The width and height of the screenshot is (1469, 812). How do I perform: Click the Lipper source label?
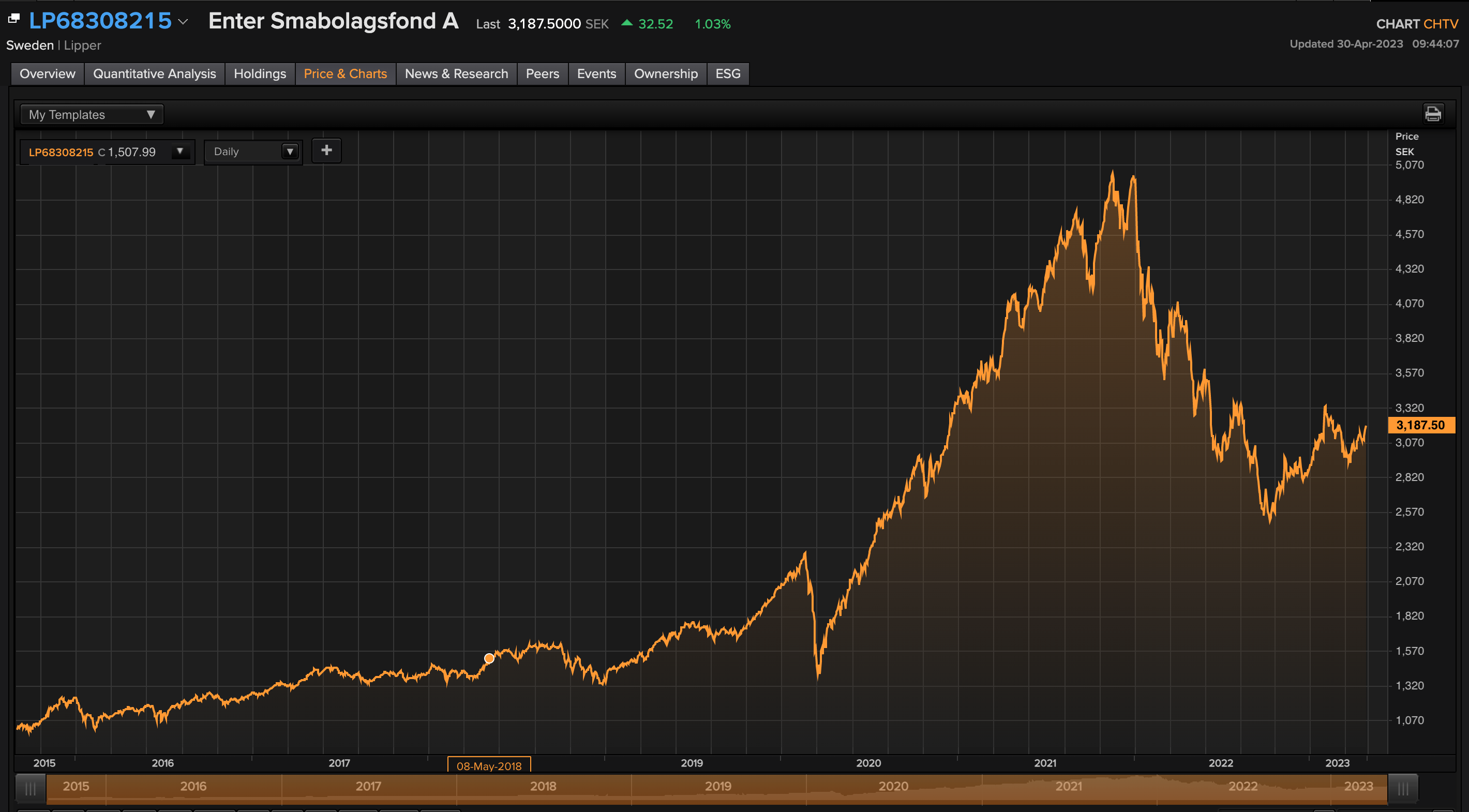click(82, 45)
